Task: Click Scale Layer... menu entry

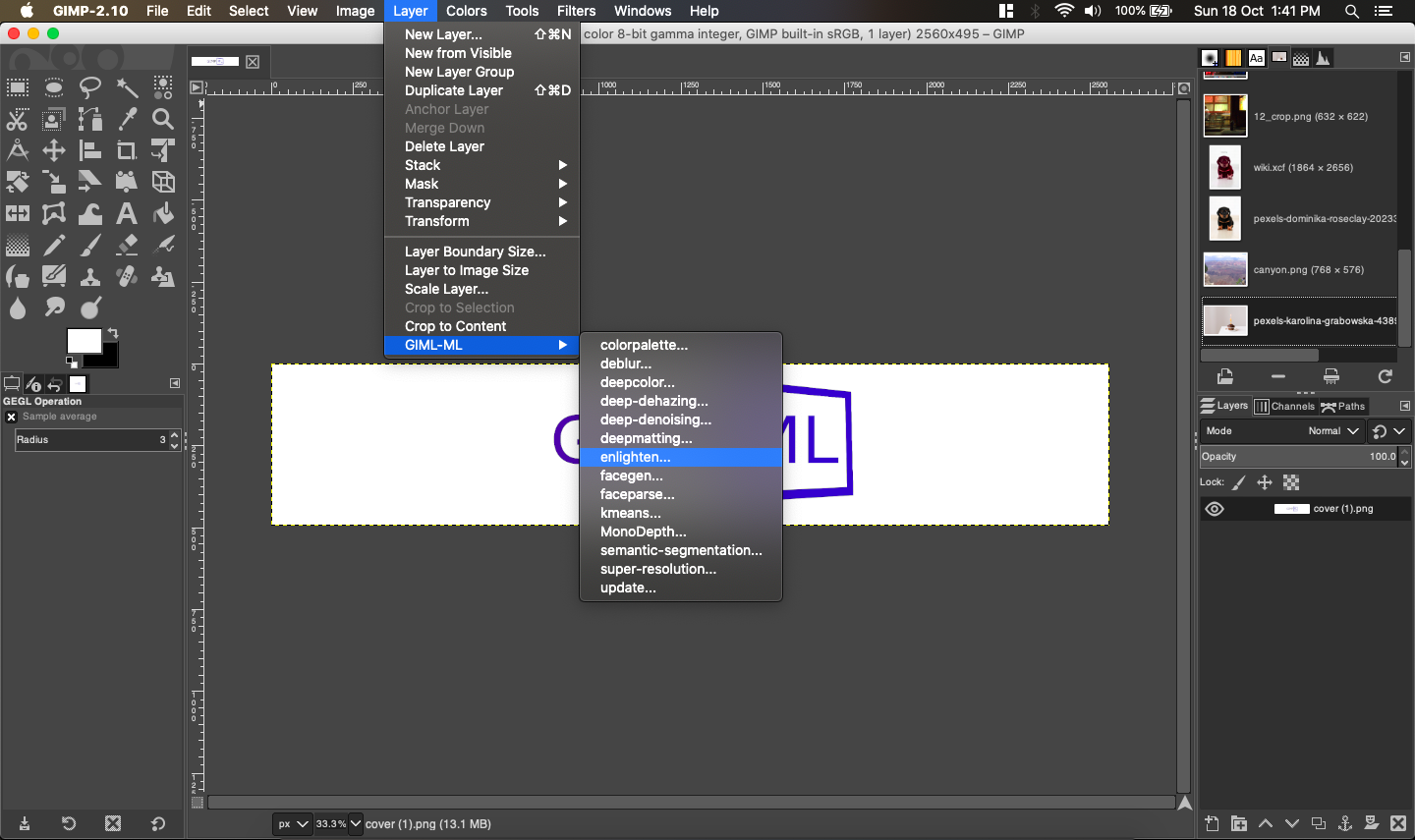Action: (446, 289)
